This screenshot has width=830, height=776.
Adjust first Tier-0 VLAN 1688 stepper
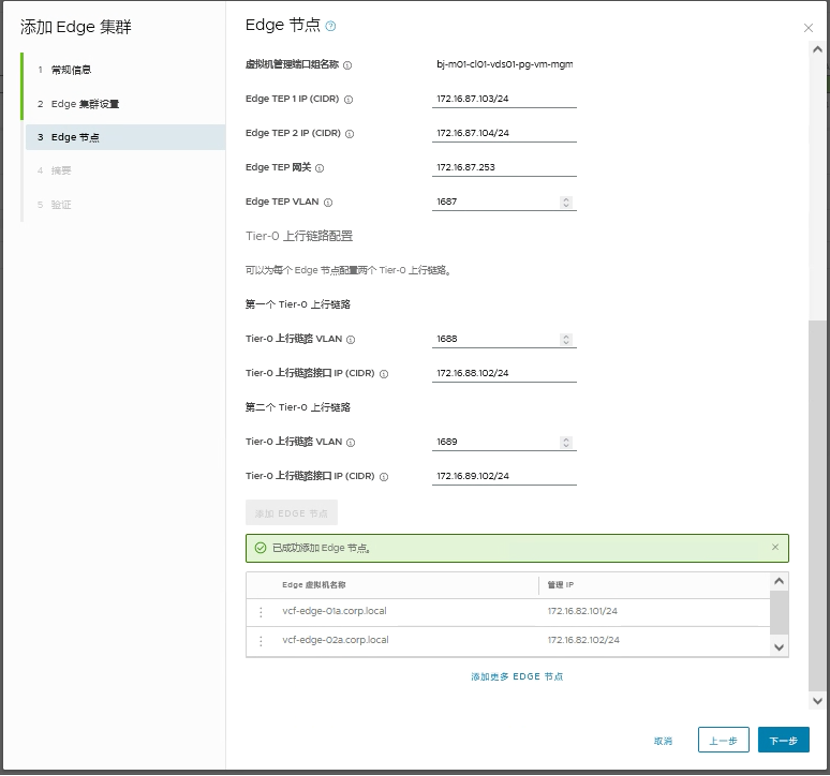point(566,339)
